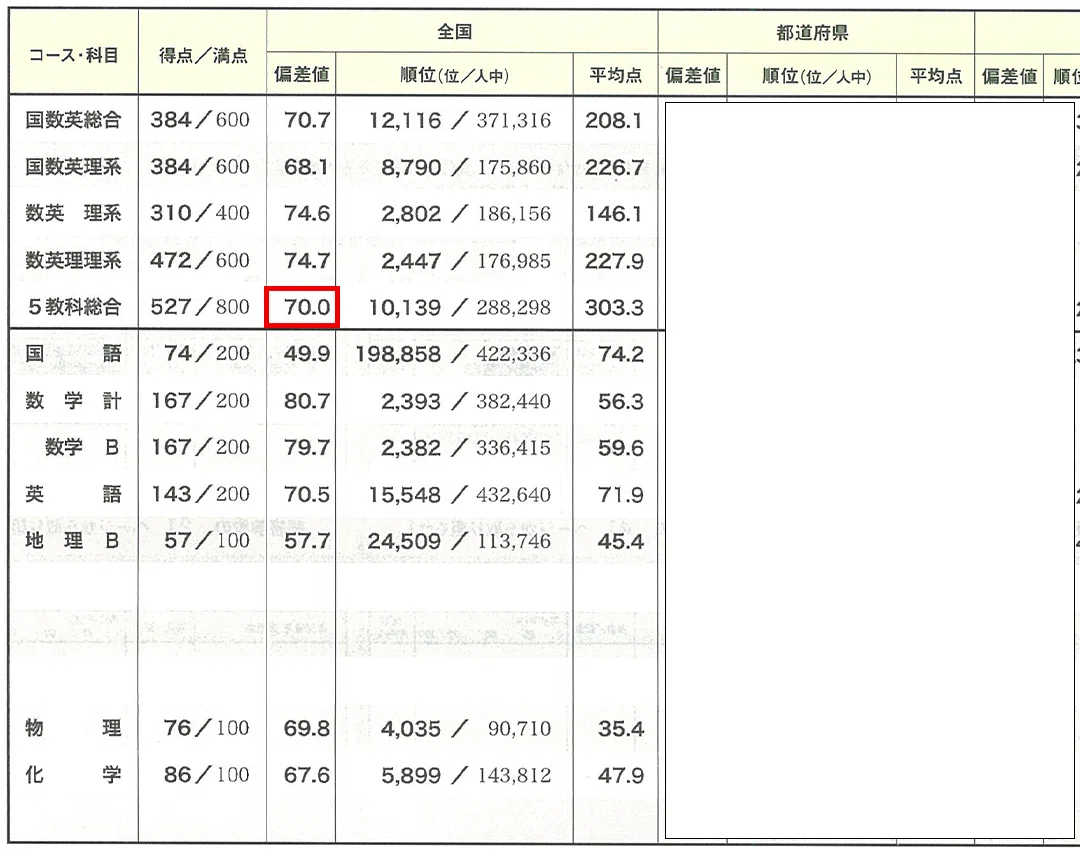This screenshot has width=1080, height=850.
Task: Click 偏差値 header under 全国
Action: [302, 74]
